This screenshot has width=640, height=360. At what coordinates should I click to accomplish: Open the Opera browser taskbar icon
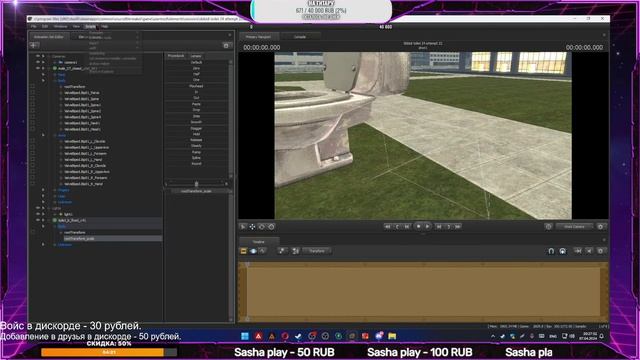285,336
